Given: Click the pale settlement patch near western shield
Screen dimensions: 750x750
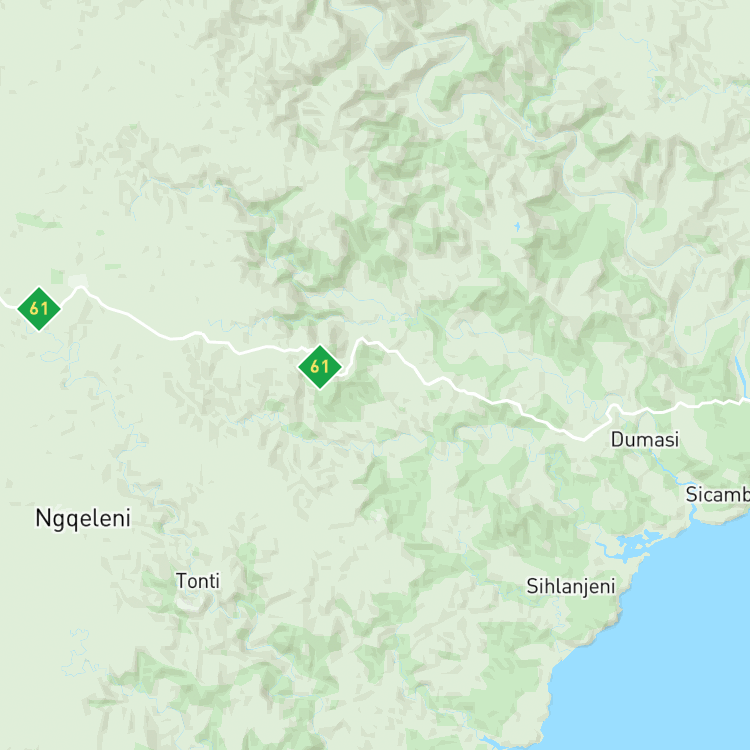Looking at the screenshot, I should pos(78,280).
